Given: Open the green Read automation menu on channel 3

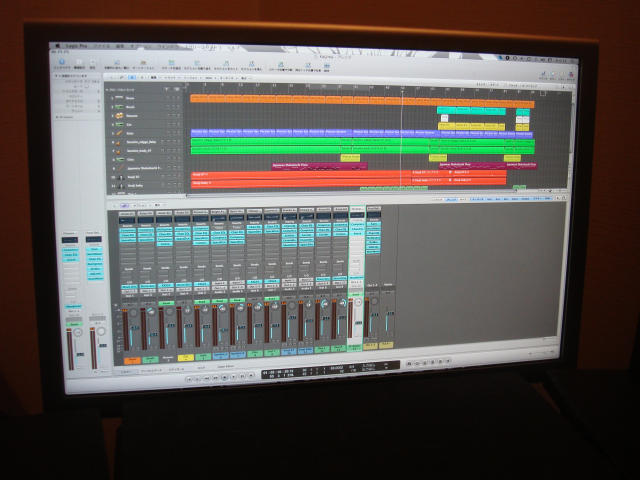Looking at the screenshot, I should point(166,303).
